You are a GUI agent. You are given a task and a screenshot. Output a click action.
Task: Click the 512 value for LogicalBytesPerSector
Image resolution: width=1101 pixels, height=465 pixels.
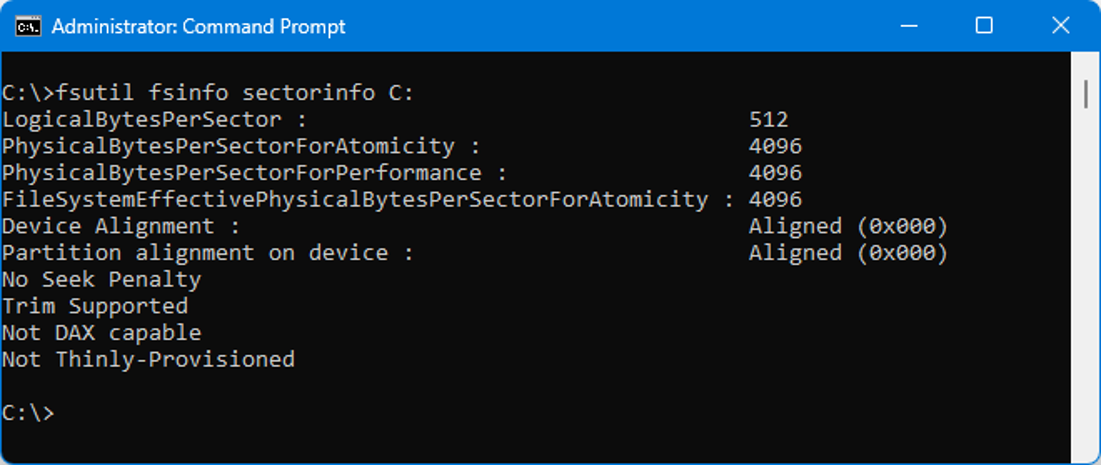pos(768,120)
